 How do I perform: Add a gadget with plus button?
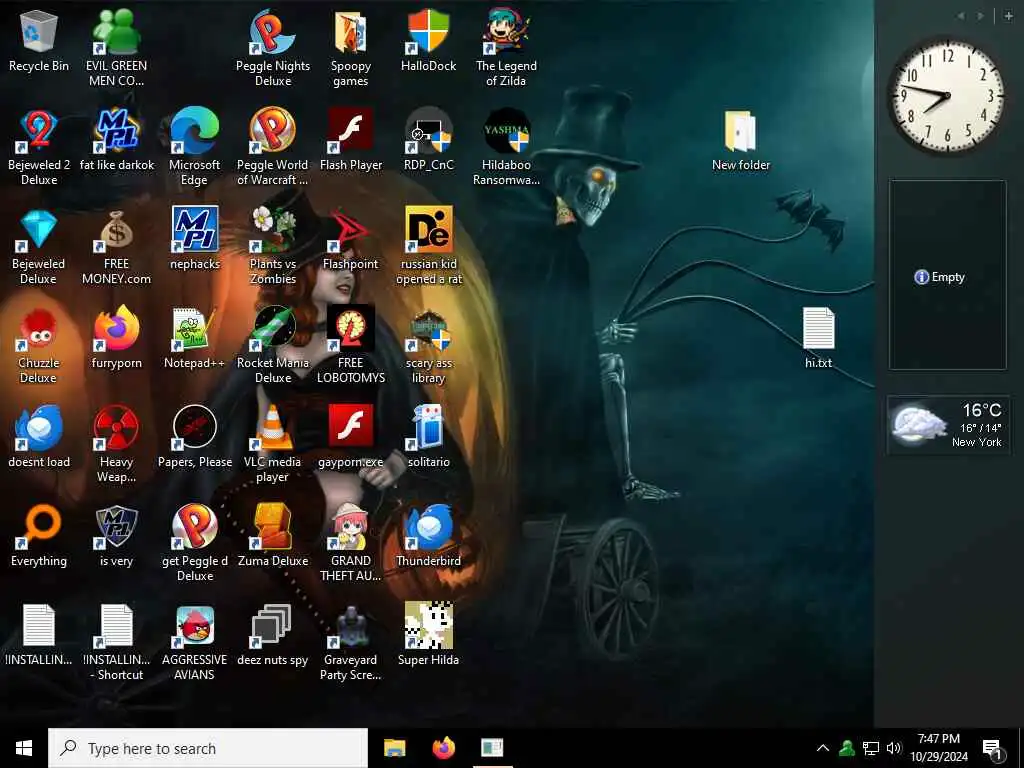click(x=1008, y=15)
